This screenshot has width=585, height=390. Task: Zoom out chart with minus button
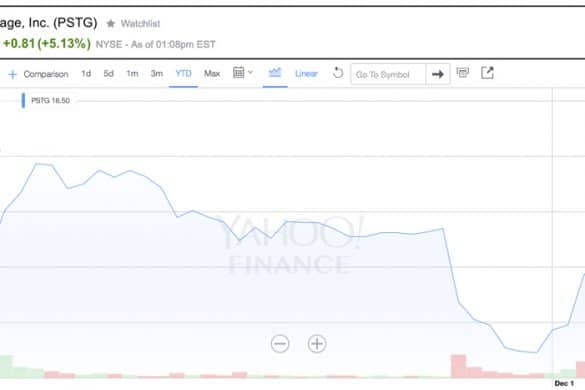pyautogui.click(x=280, y=344)
